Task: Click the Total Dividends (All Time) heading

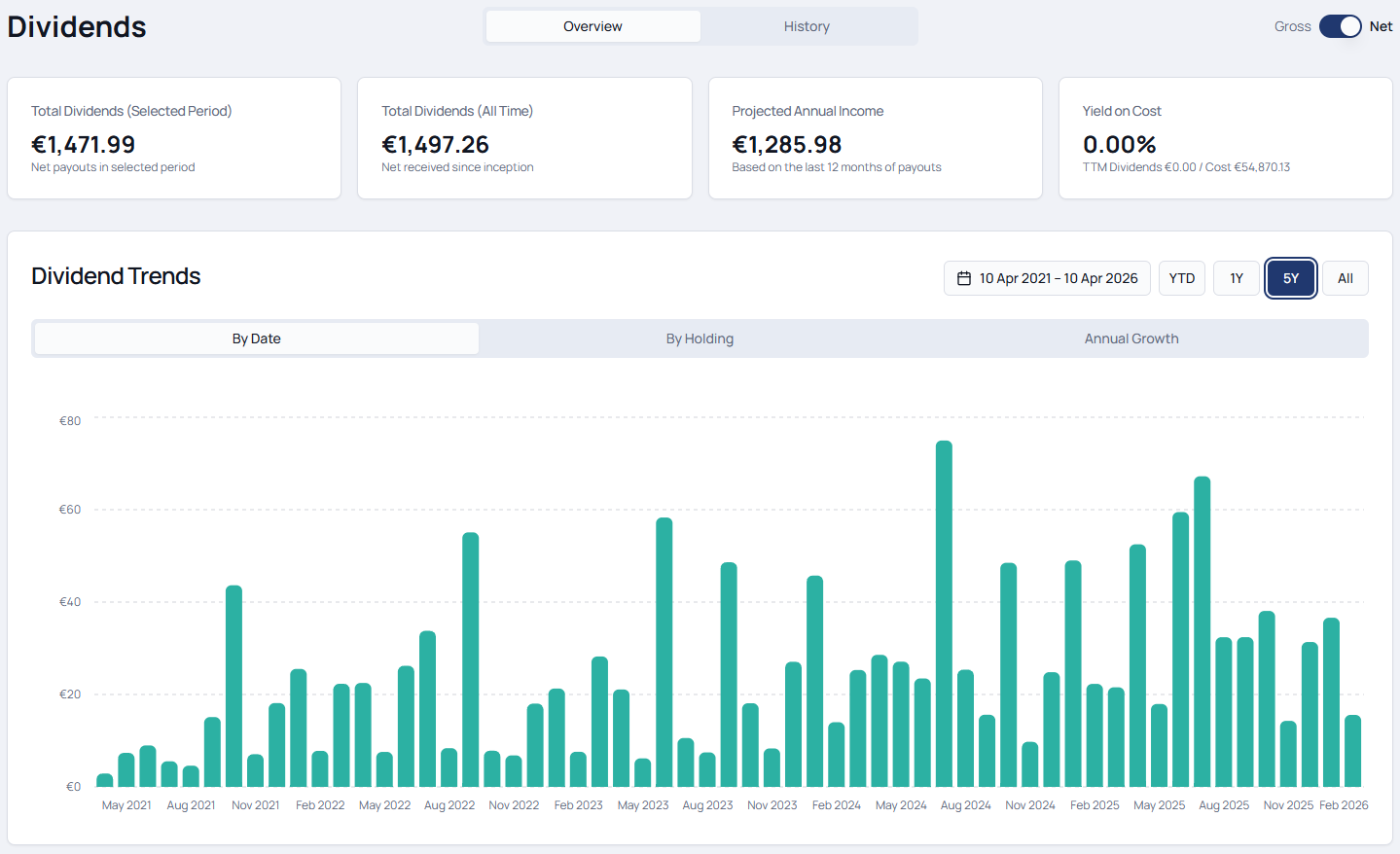Action: point(457,111)
